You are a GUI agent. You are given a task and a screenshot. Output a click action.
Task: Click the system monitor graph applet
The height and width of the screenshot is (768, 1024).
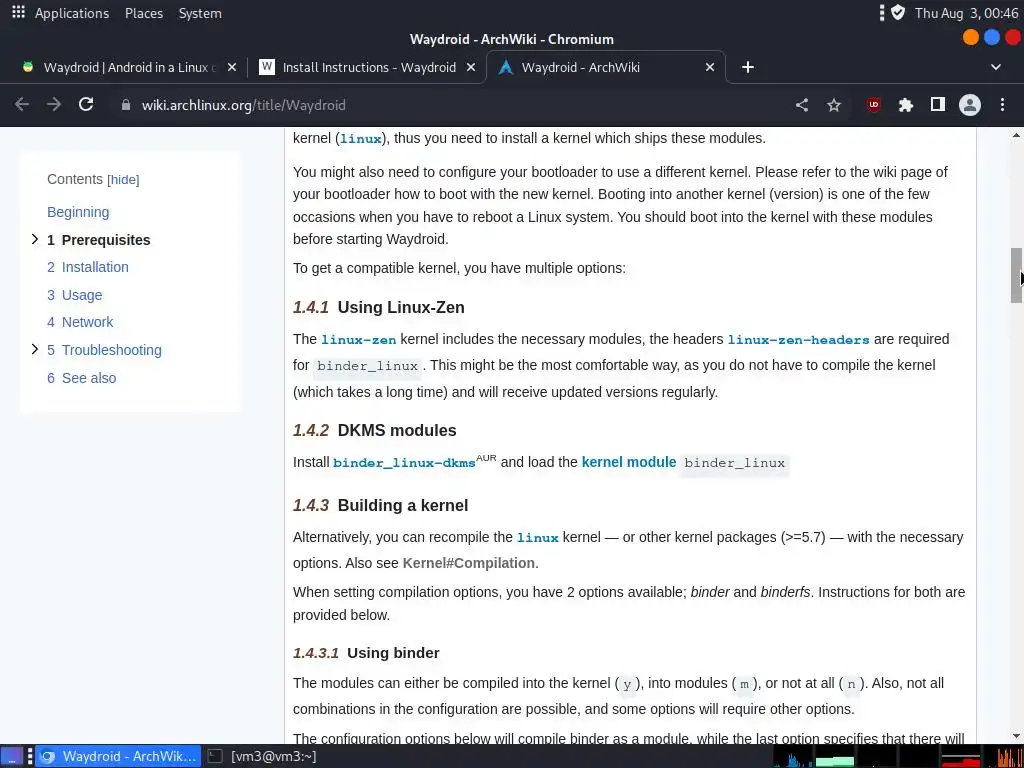[897, 756]
